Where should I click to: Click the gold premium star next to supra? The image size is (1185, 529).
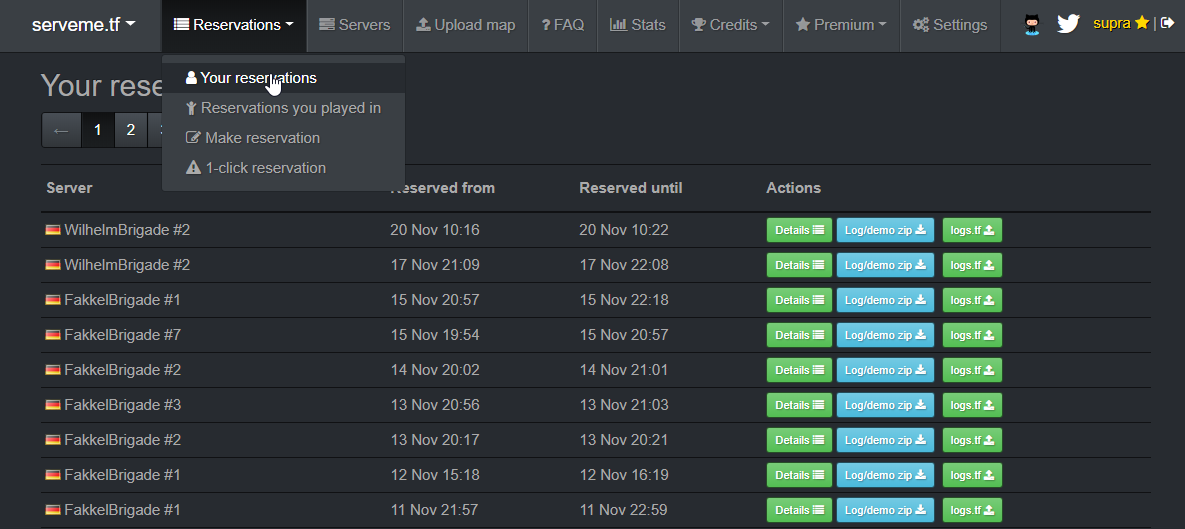click(1141, 23)
